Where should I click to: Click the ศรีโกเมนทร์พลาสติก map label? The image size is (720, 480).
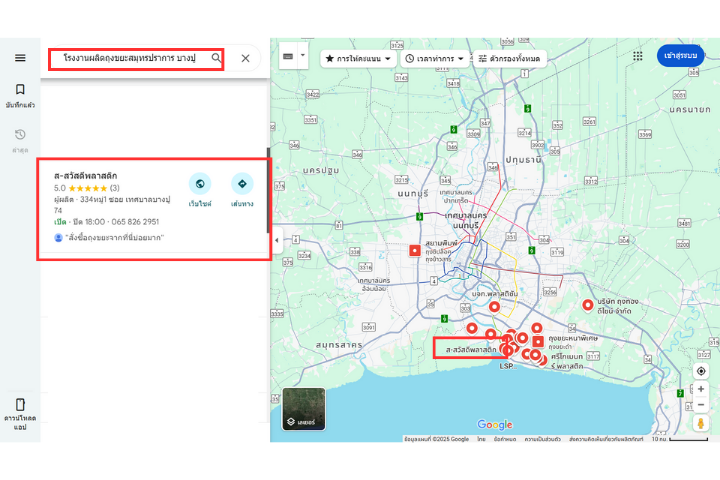tap(568, 361)
